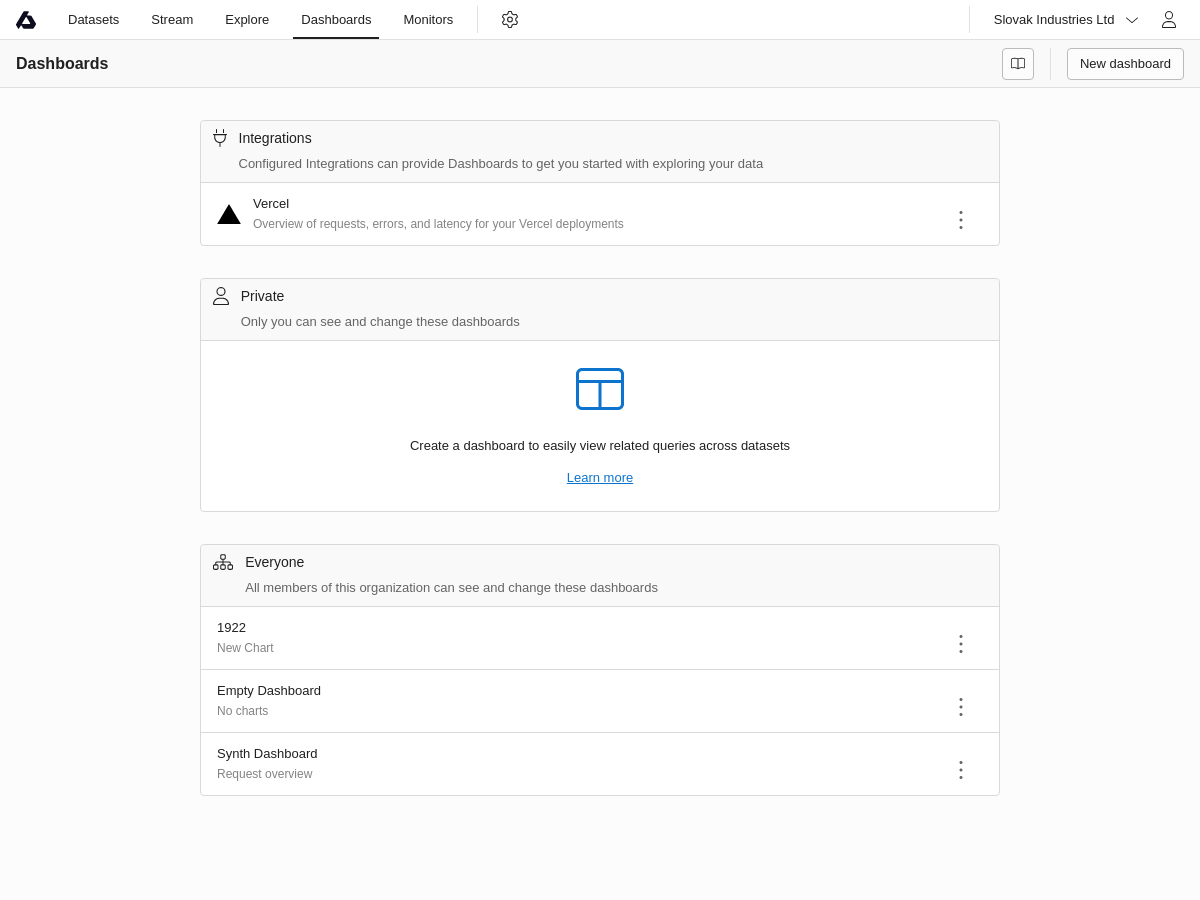Open the user profile icon

(x=1168, y=20)
